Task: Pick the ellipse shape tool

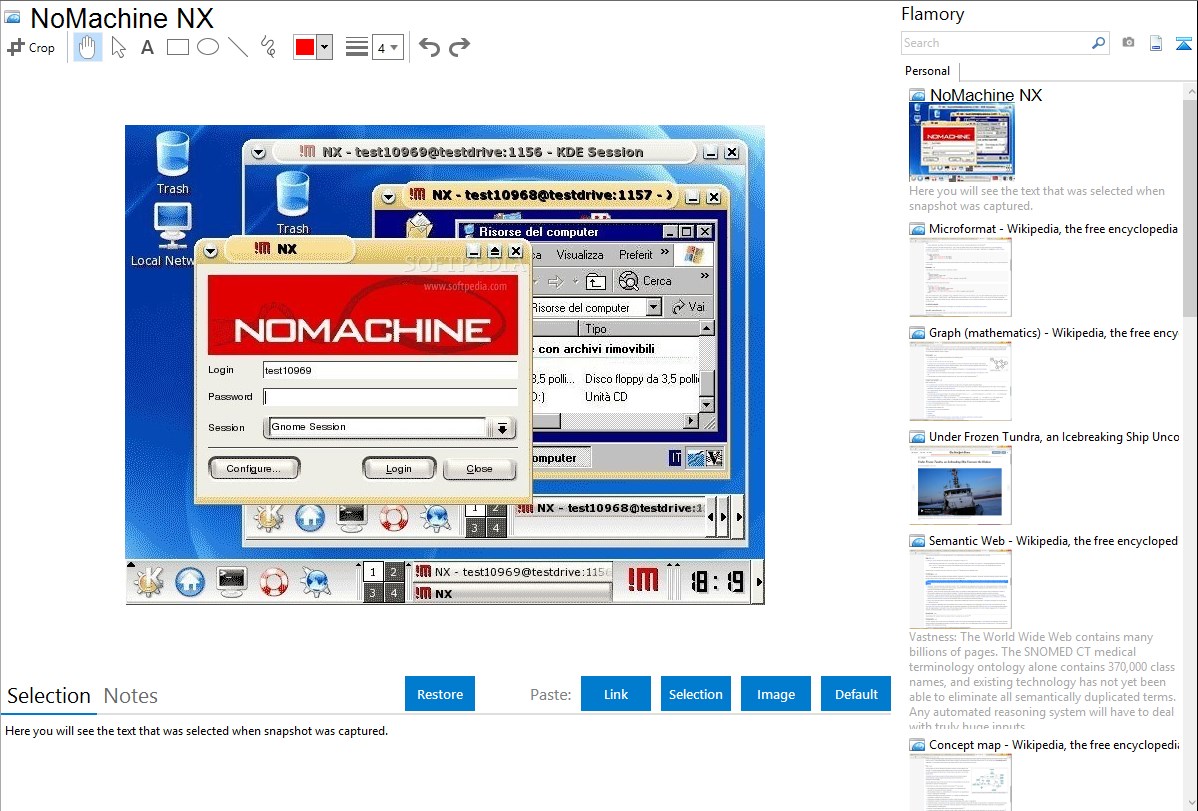Action: pos(207,47)
